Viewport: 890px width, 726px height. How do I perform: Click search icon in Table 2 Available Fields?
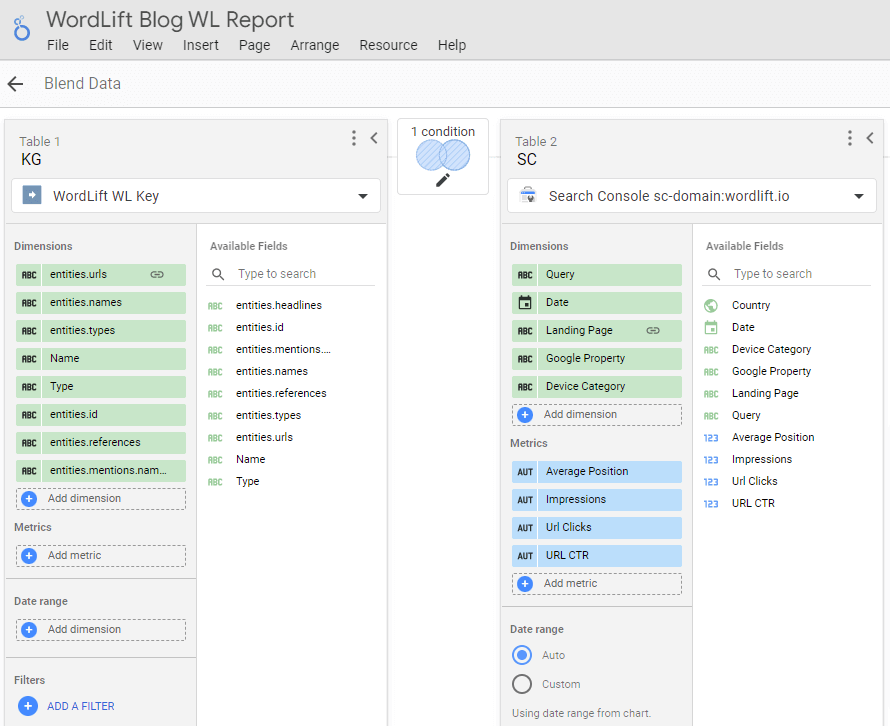pyautogui.click(x=714, y=275)
